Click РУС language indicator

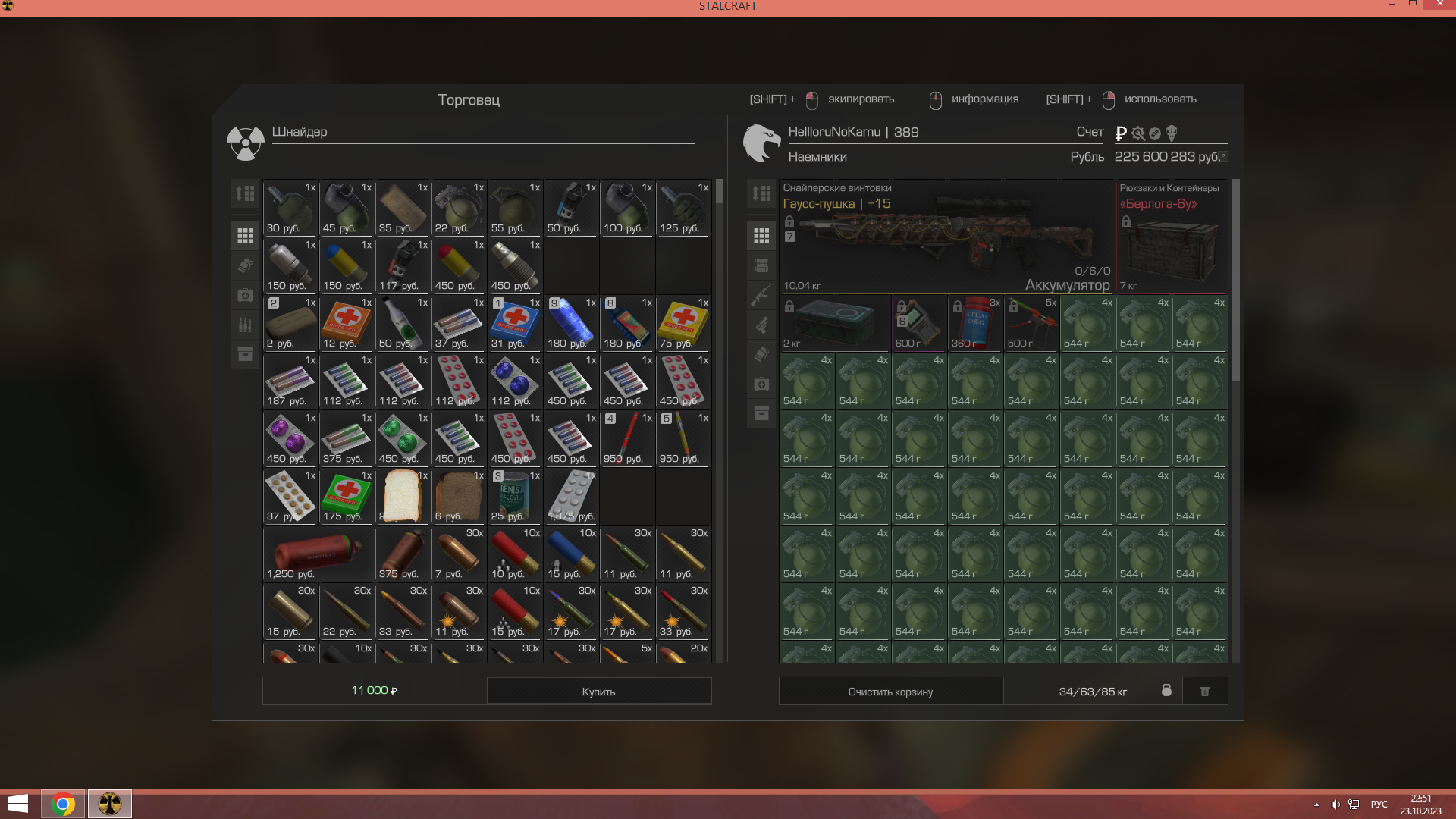click(x=1379, y=805)
